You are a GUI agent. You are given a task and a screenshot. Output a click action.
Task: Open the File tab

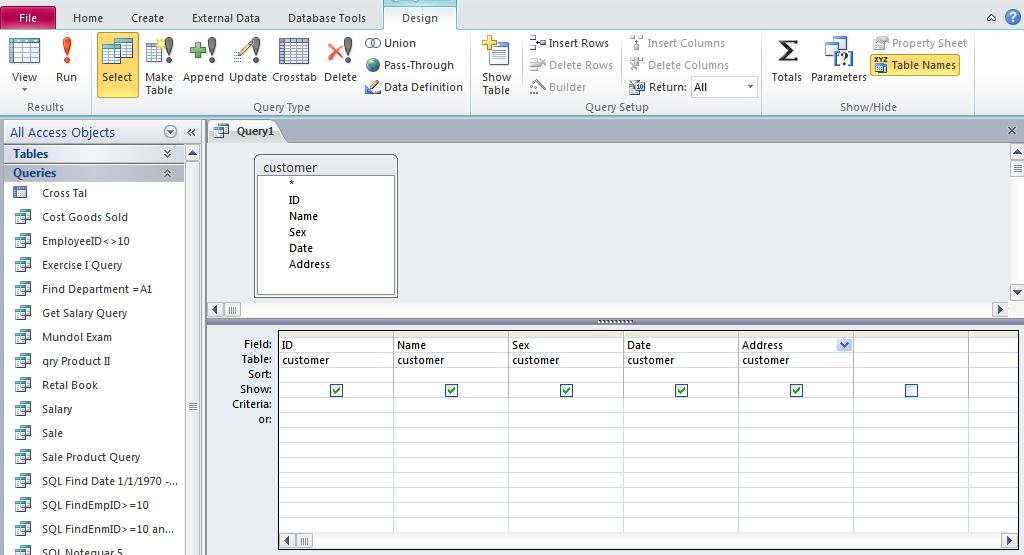(x=27, y=18)
